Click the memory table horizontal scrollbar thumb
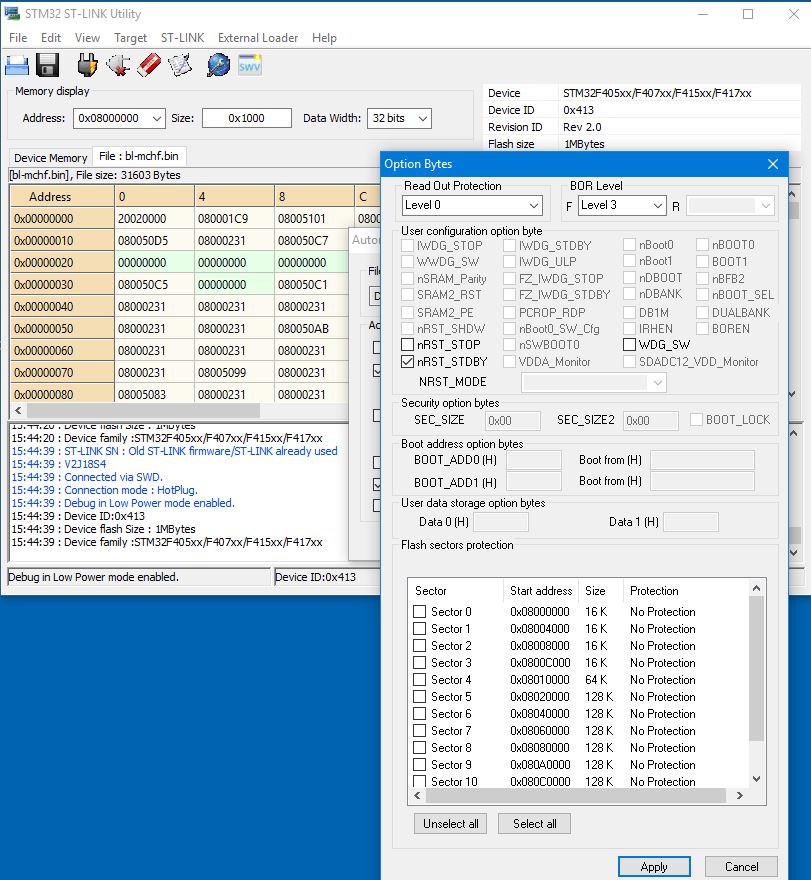 pyautogui.click(x=143, y=410)
